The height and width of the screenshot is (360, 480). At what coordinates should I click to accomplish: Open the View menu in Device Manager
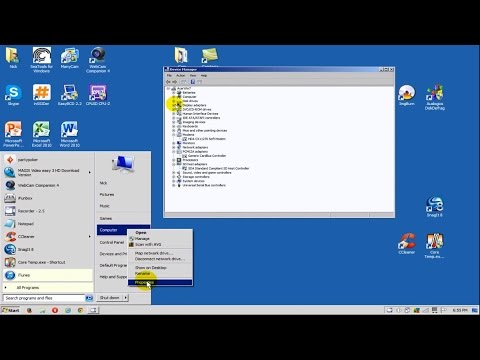pyautogui.click(x=193, y=76)
